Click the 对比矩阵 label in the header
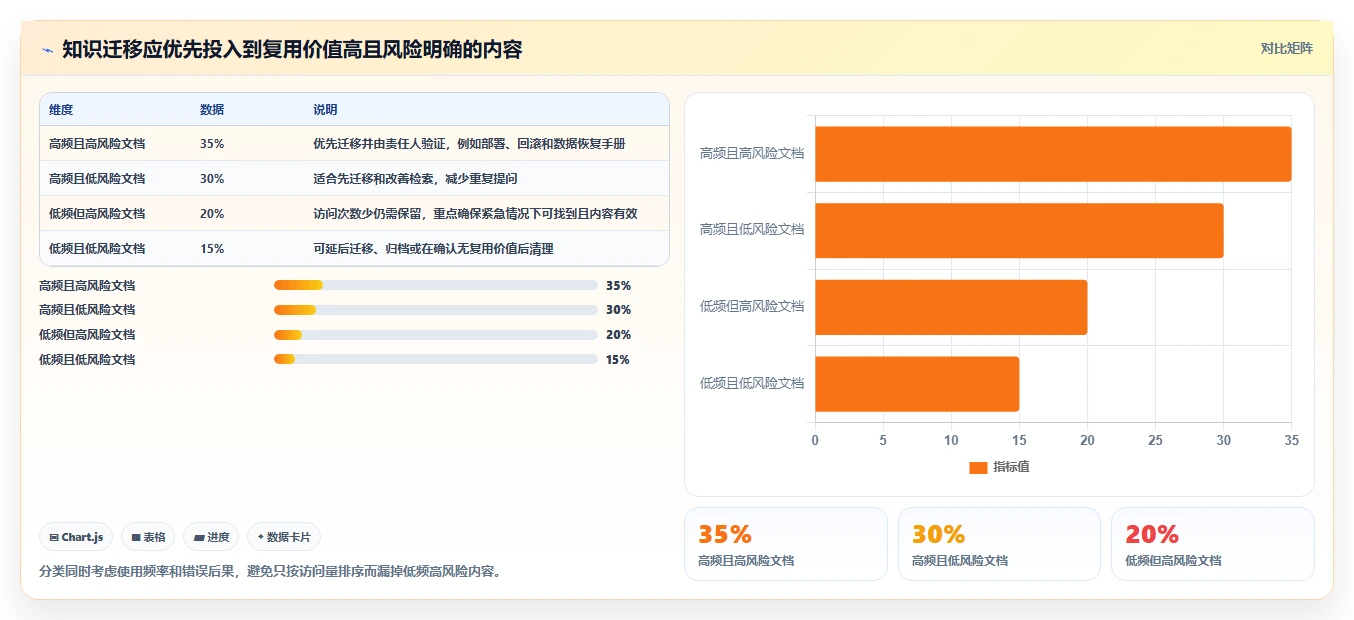Image resolution: width=1354 pixels, height=620 pixels. point(1286,48)
